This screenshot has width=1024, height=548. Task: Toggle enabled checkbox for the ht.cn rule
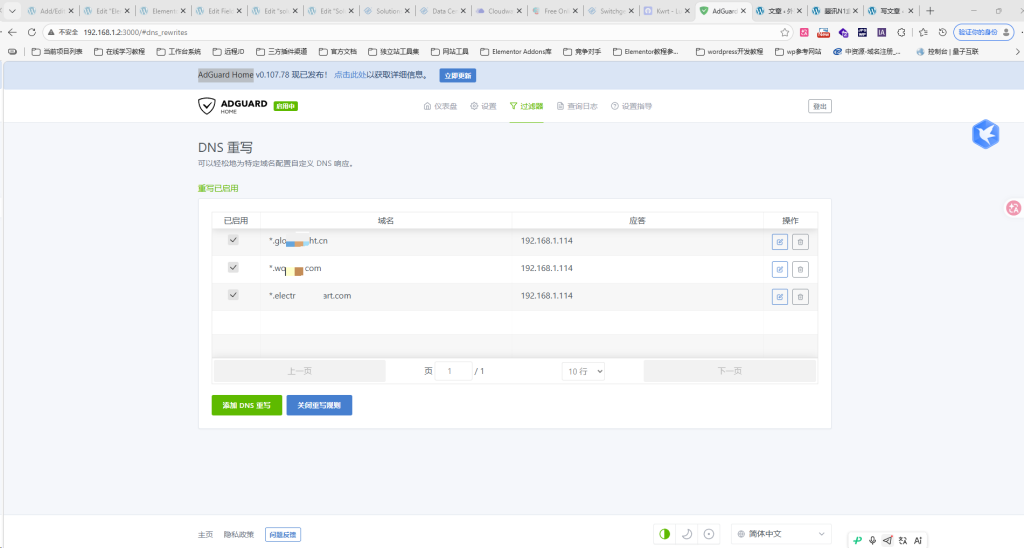pos(233,240)
